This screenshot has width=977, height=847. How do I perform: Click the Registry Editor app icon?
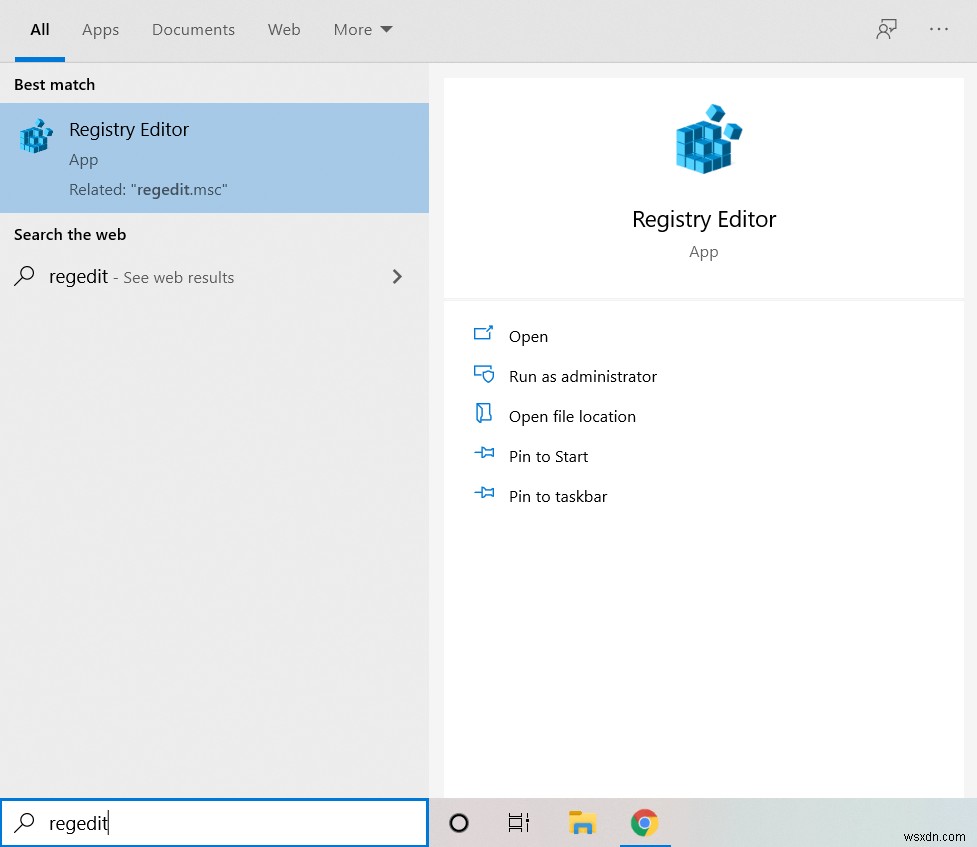(x=35, y=134)
